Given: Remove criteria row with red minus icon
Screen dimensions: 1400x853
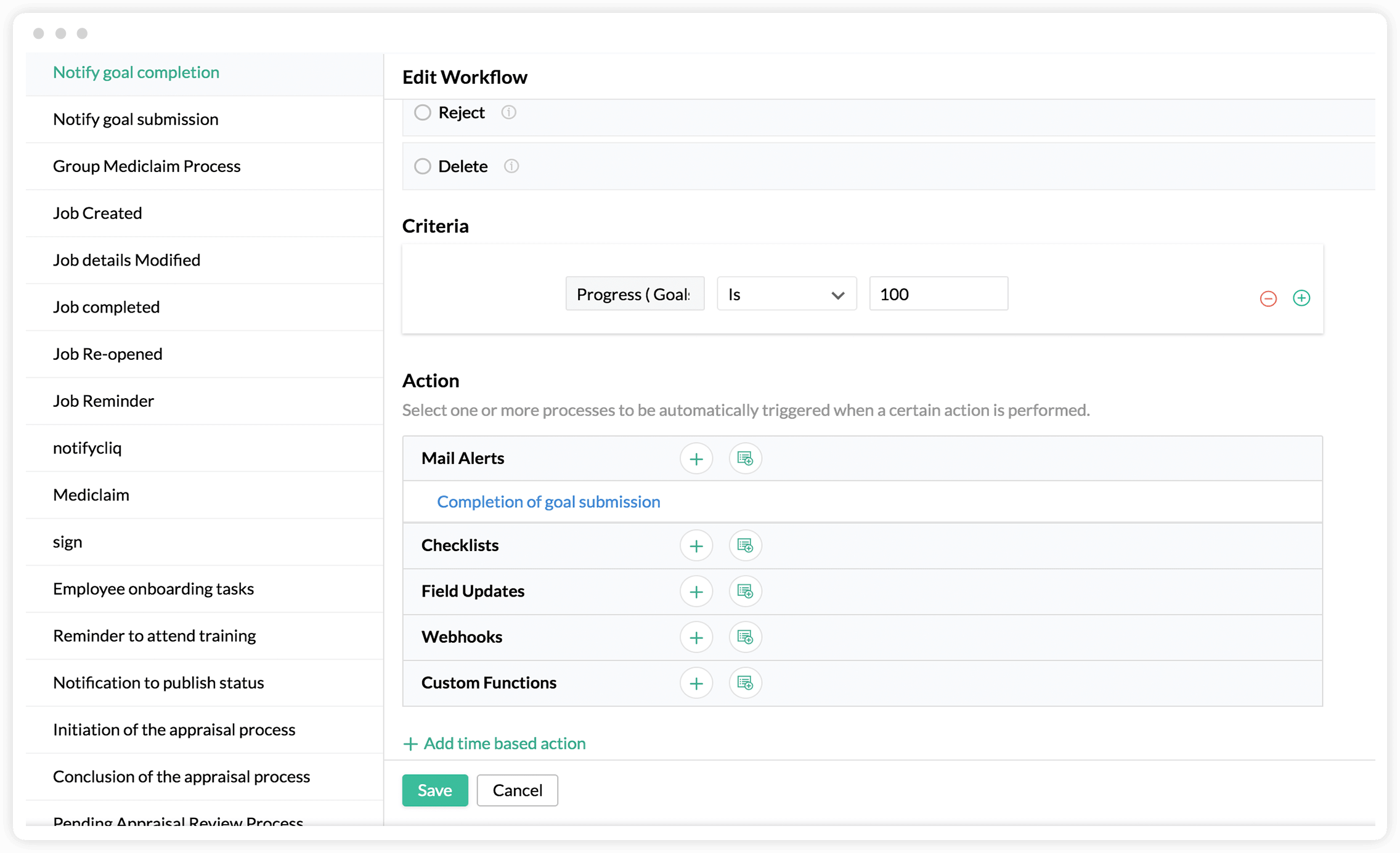Looking at the screenshot, I should pyautogui.click(x=1268, y=298).
